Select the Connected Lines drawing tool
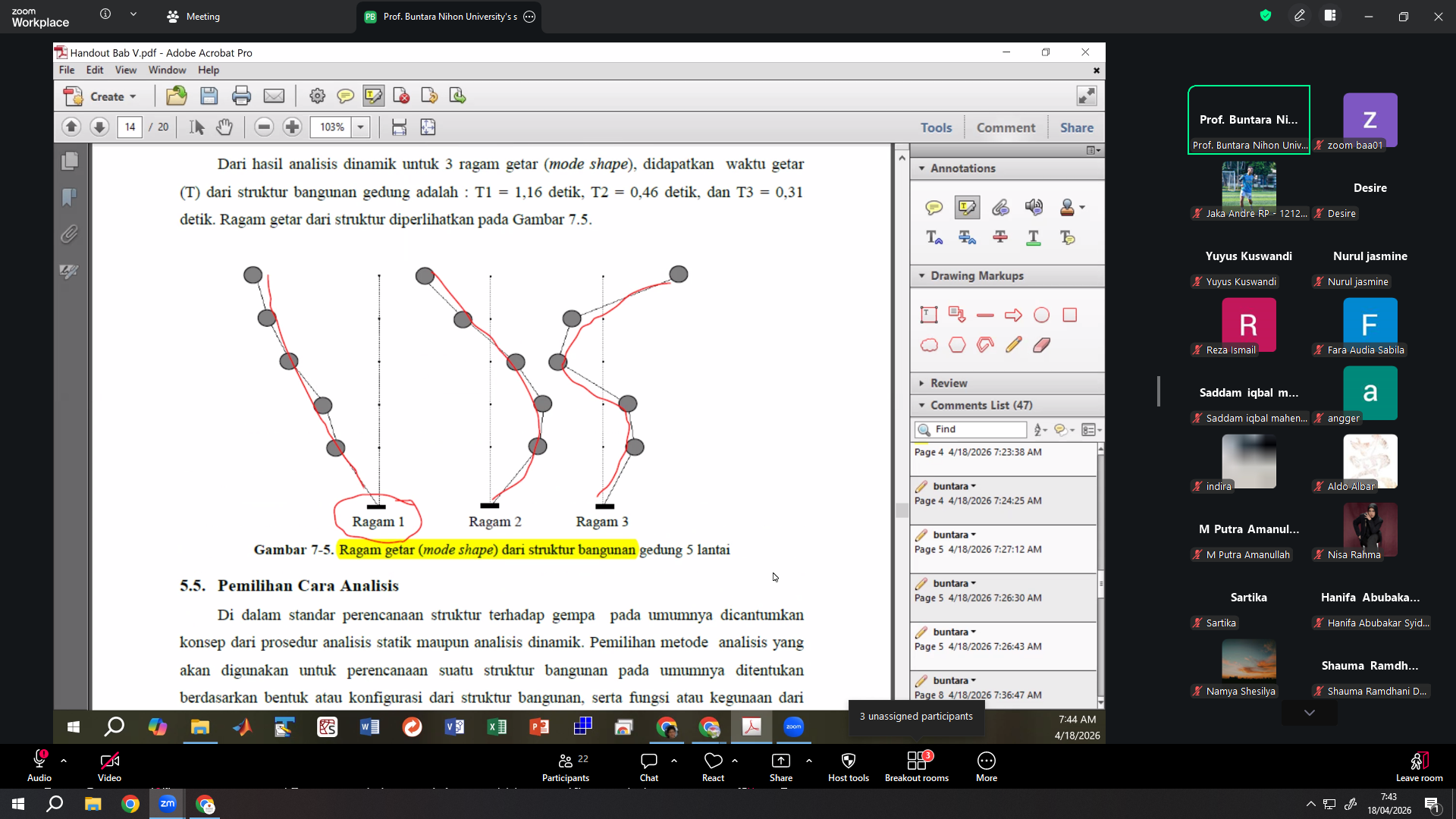This screenshot has height=819, width=1456. 985,345
